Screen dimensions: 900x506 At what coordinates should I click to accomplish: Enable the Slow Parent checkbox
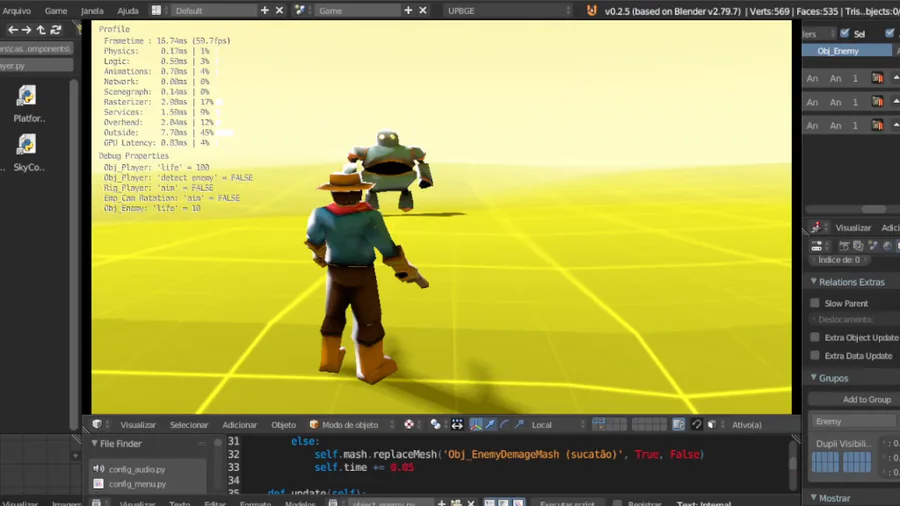pos(814,303)
